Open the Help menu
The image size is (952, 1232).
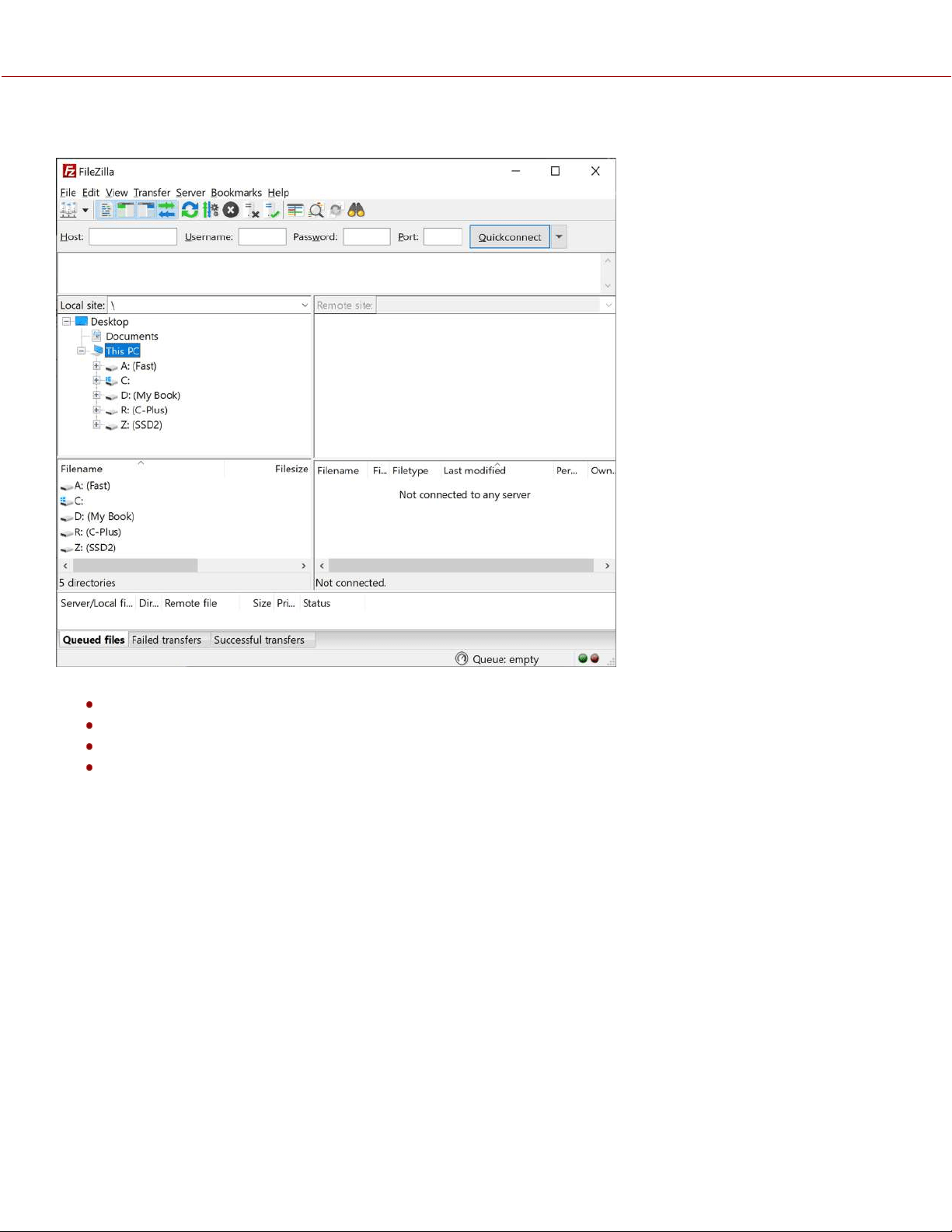pos(278,193)
